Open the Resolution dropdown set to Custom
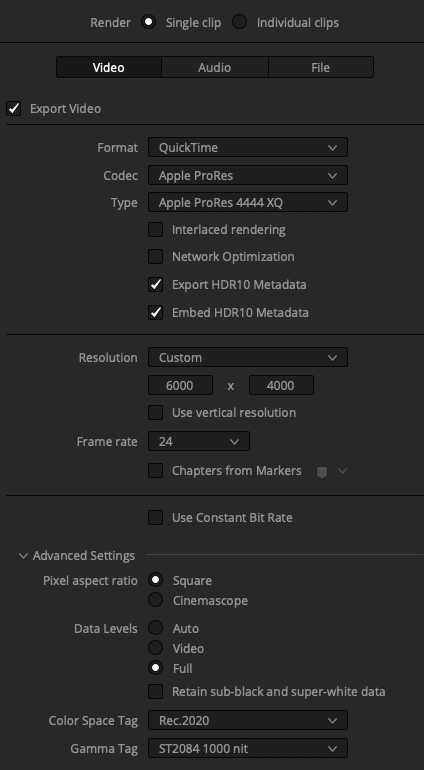This screenshot has width=424, height=770. click(x=248, y=358)
